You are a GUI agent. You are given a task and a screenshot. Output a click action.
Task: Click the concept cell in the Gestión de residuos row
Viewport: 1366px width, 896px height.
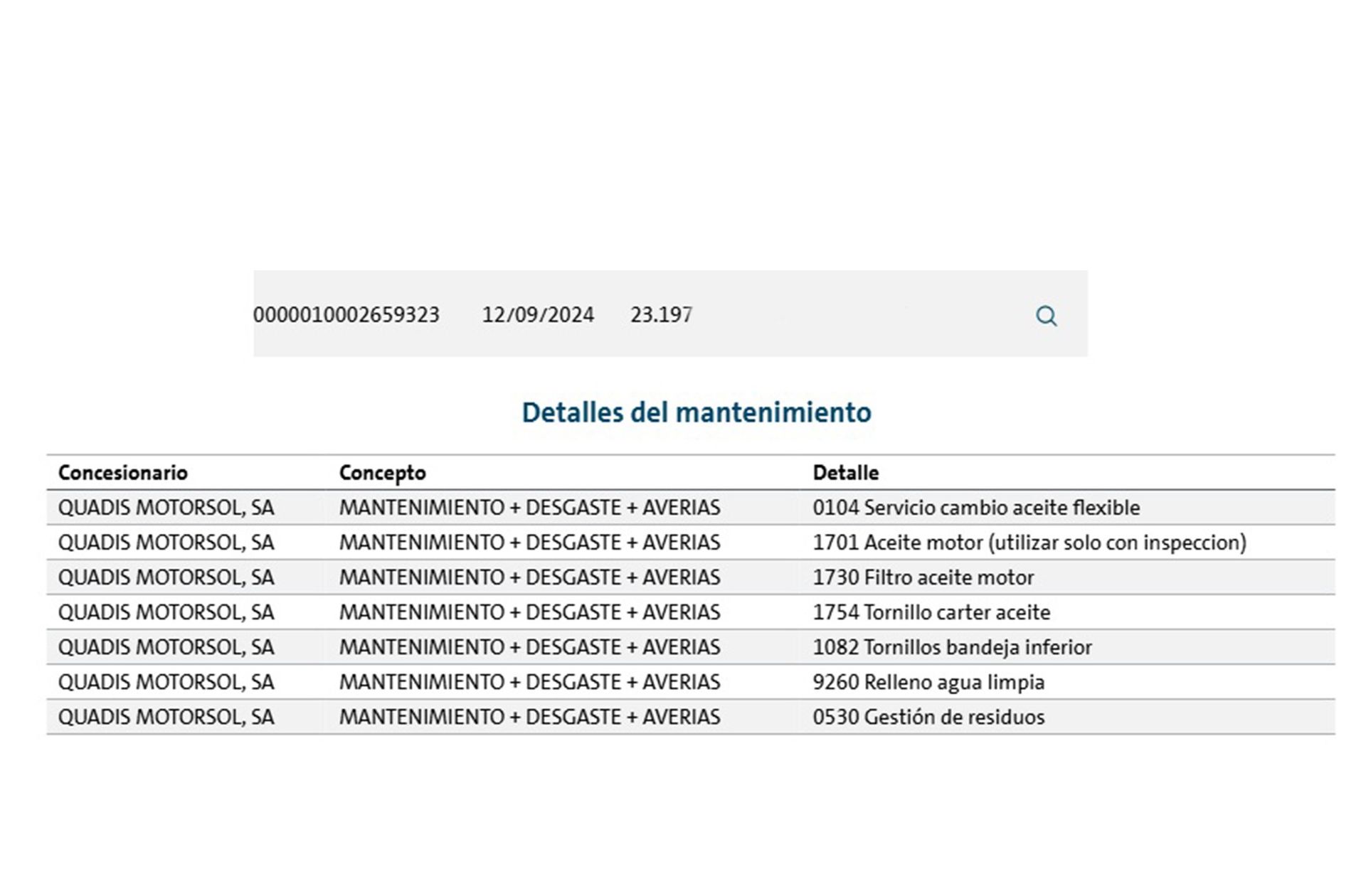click(530, 717)
